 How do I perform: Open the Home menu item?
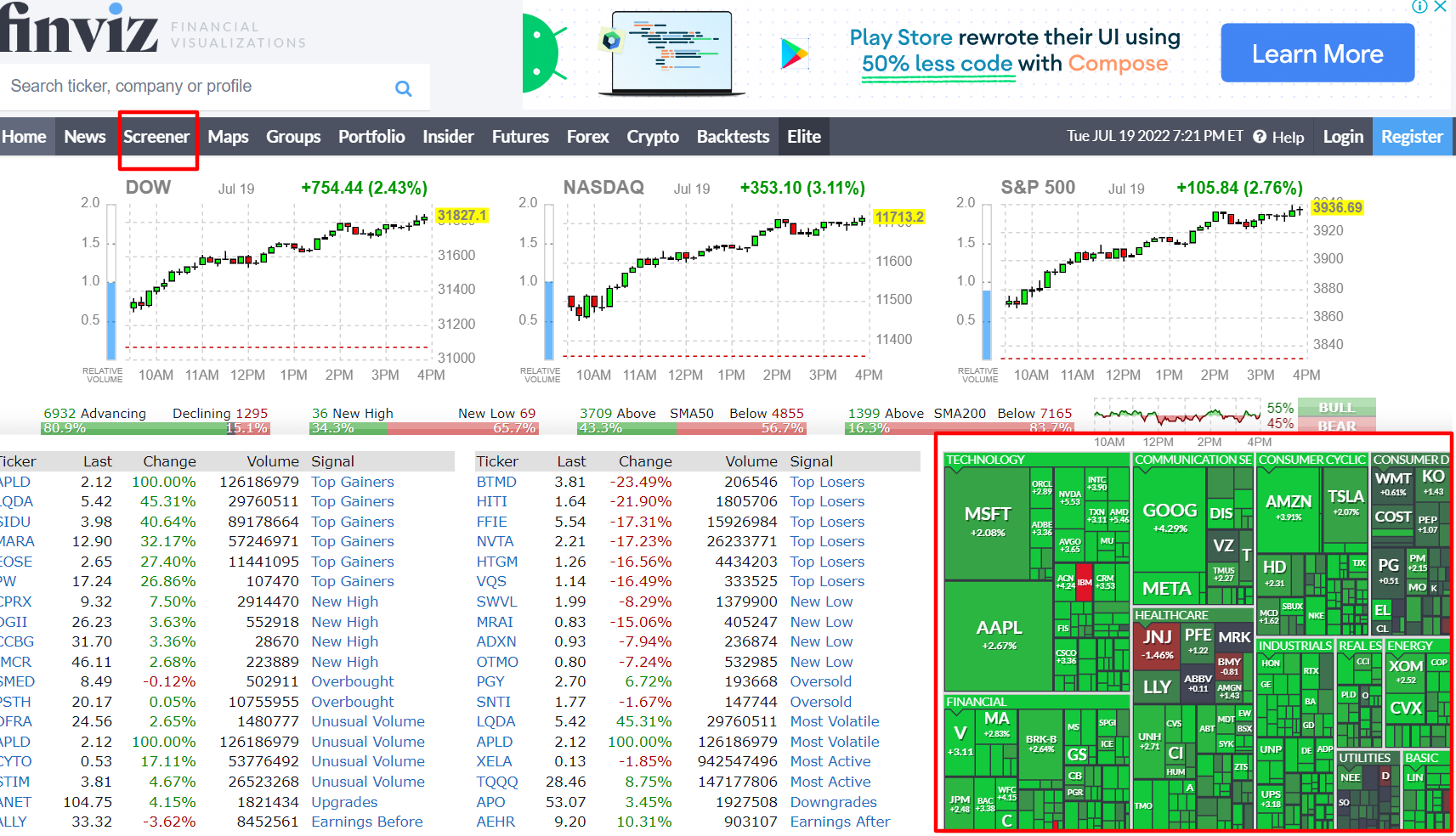(x=25, y=137)
